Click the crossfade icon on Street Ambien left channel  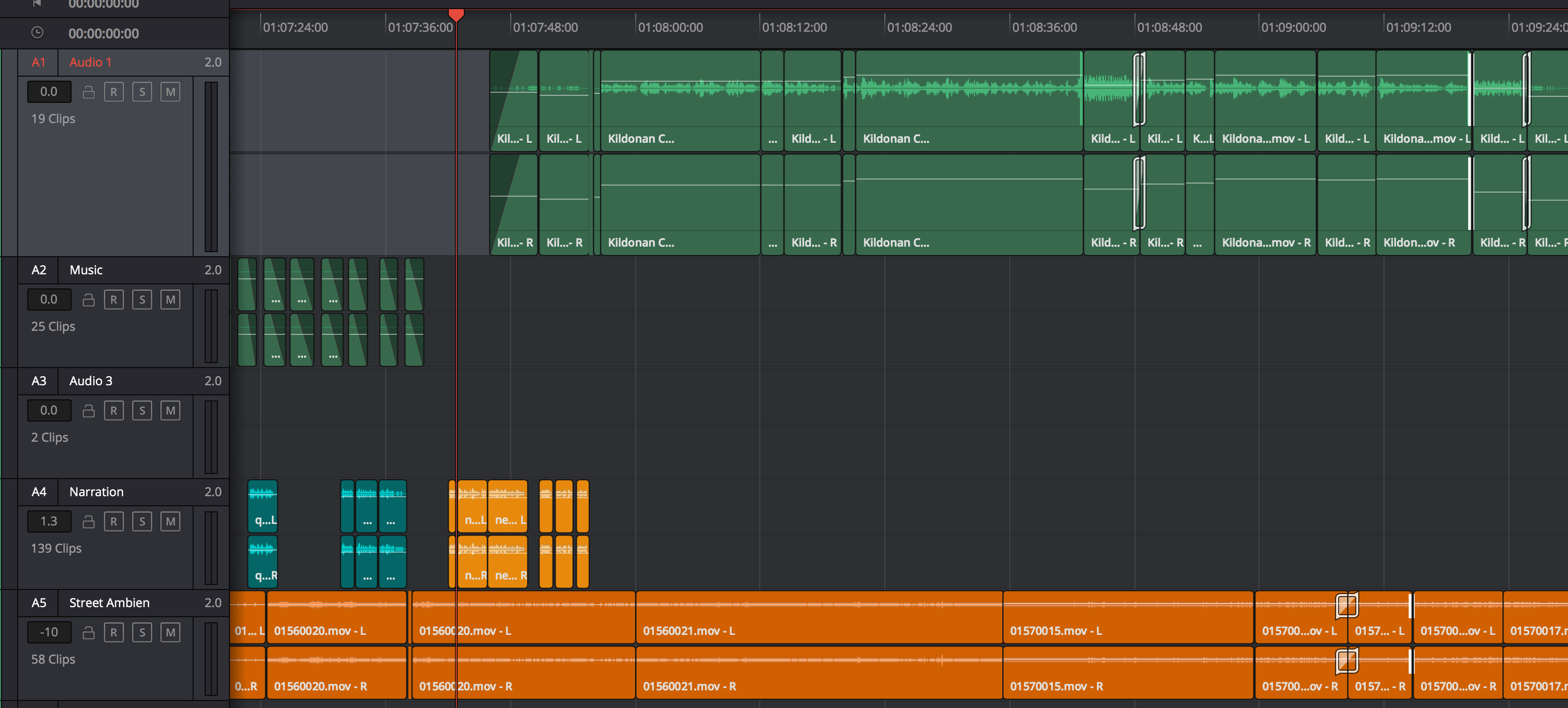pyautogui.click(x=1347, y=606)
